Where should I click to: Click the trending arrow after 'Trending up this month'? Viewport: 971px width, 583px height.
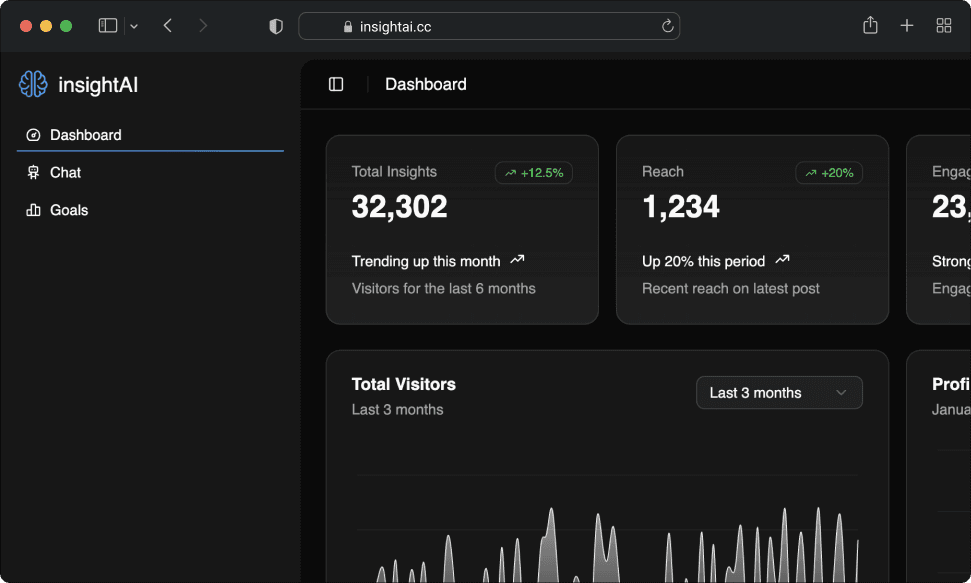517,260
